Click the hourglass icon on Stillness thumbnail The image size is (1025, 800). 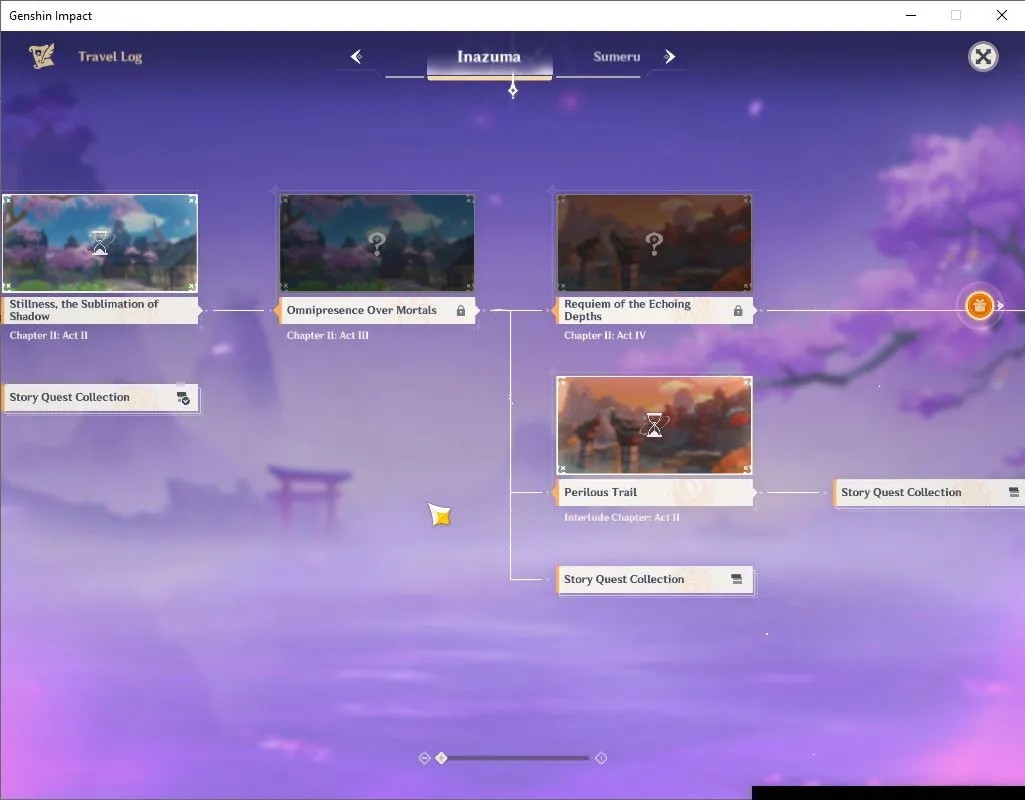99,243
